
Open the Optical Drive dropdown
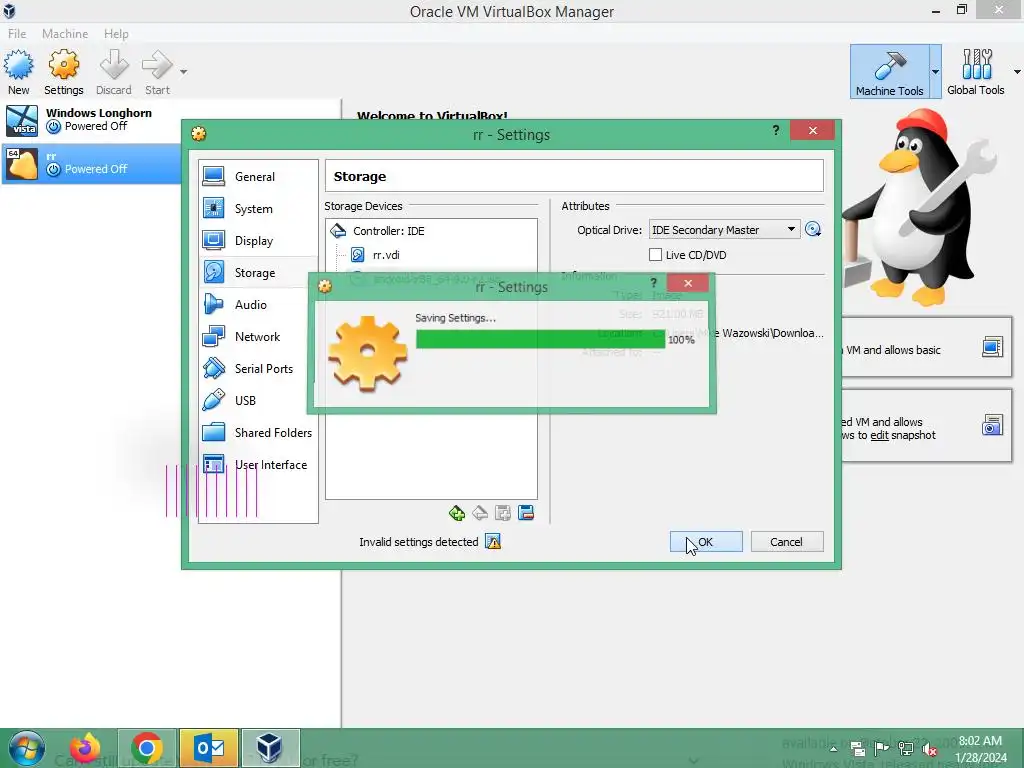pos(724,230)
